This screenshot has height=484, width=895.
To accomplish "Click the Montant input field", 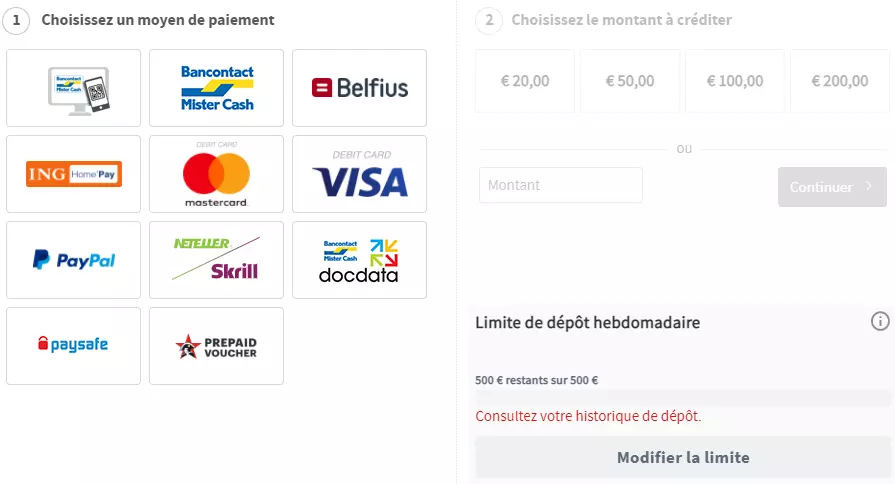I will click(x=561, y=185).
